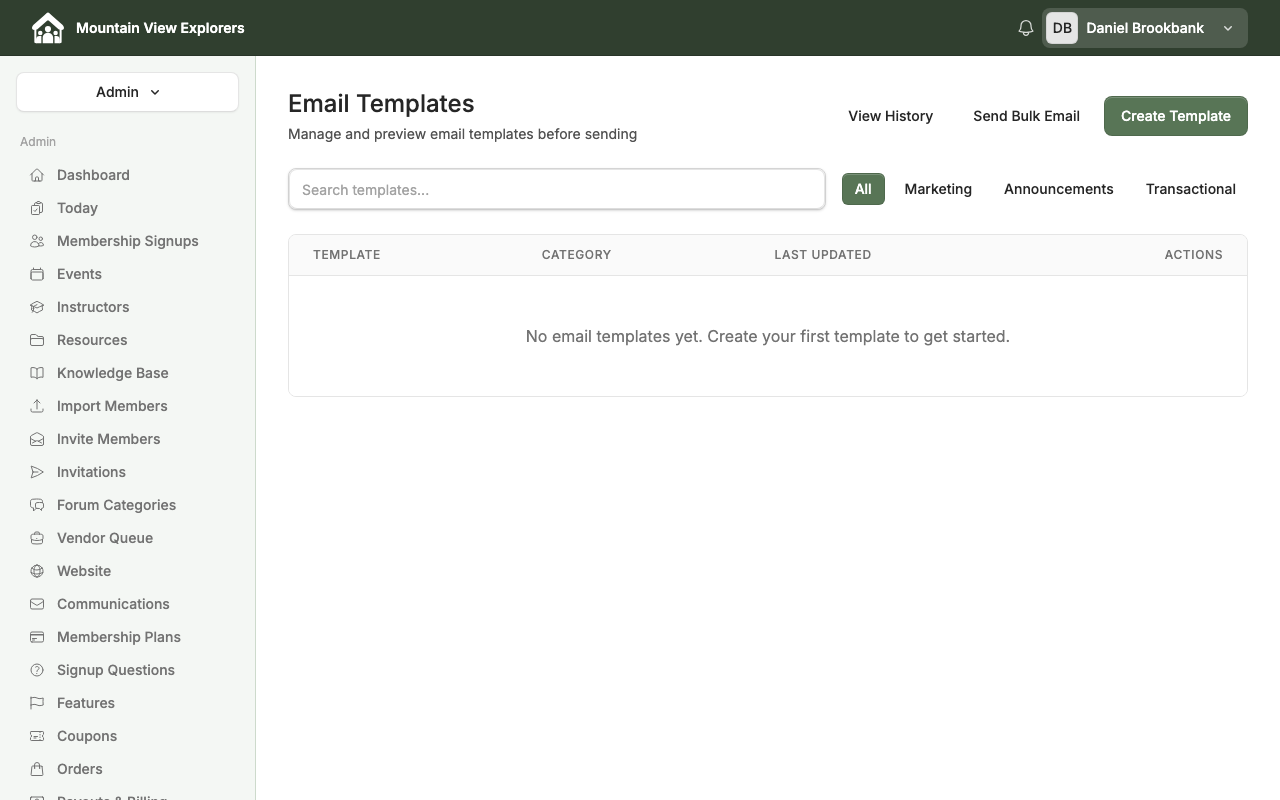Click the ACTIONS column header
Viewport: 1280px width, 800px height.
pos(1193,255)
